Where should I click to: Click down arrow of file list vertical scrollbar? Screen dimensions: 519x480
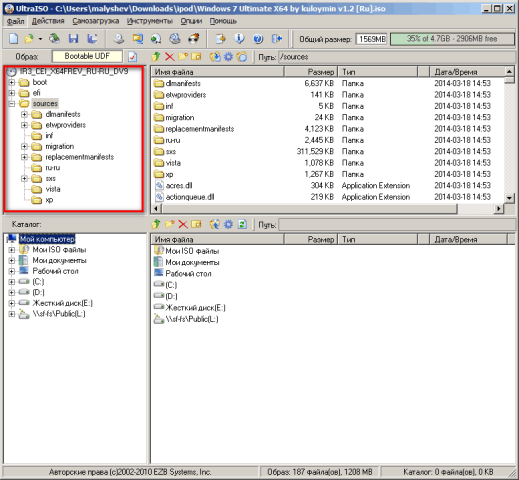509,198
